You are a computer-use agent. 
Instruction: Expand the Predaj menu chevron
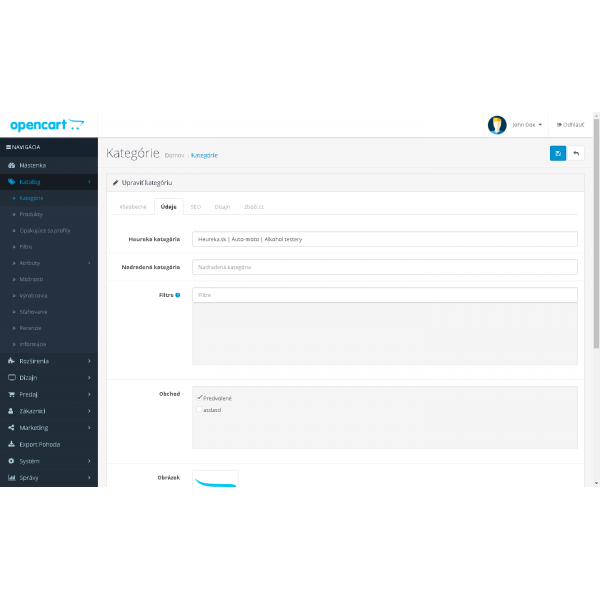[x=89, y=394]
